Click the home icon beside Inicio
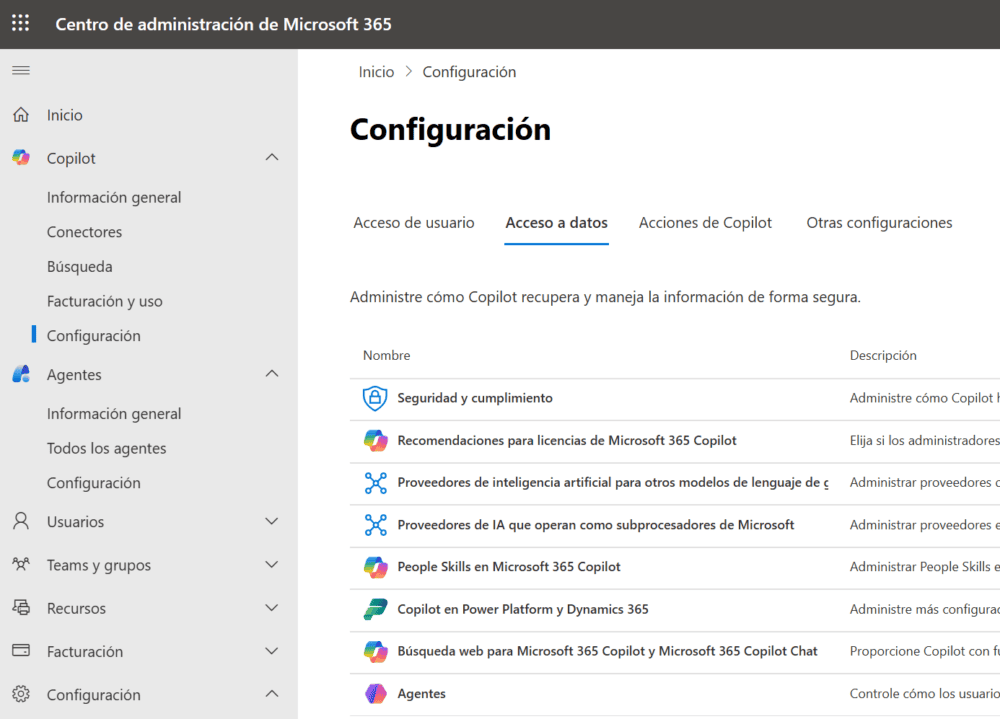The height and width of the screenshot is (719, 1000). (20, 114)
